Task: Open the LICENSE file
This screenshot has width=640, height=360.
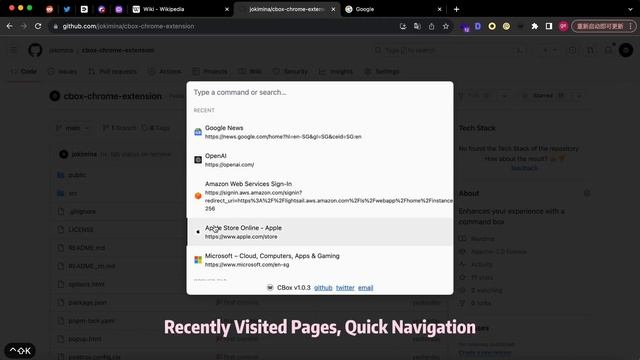Action: [81, 230]
